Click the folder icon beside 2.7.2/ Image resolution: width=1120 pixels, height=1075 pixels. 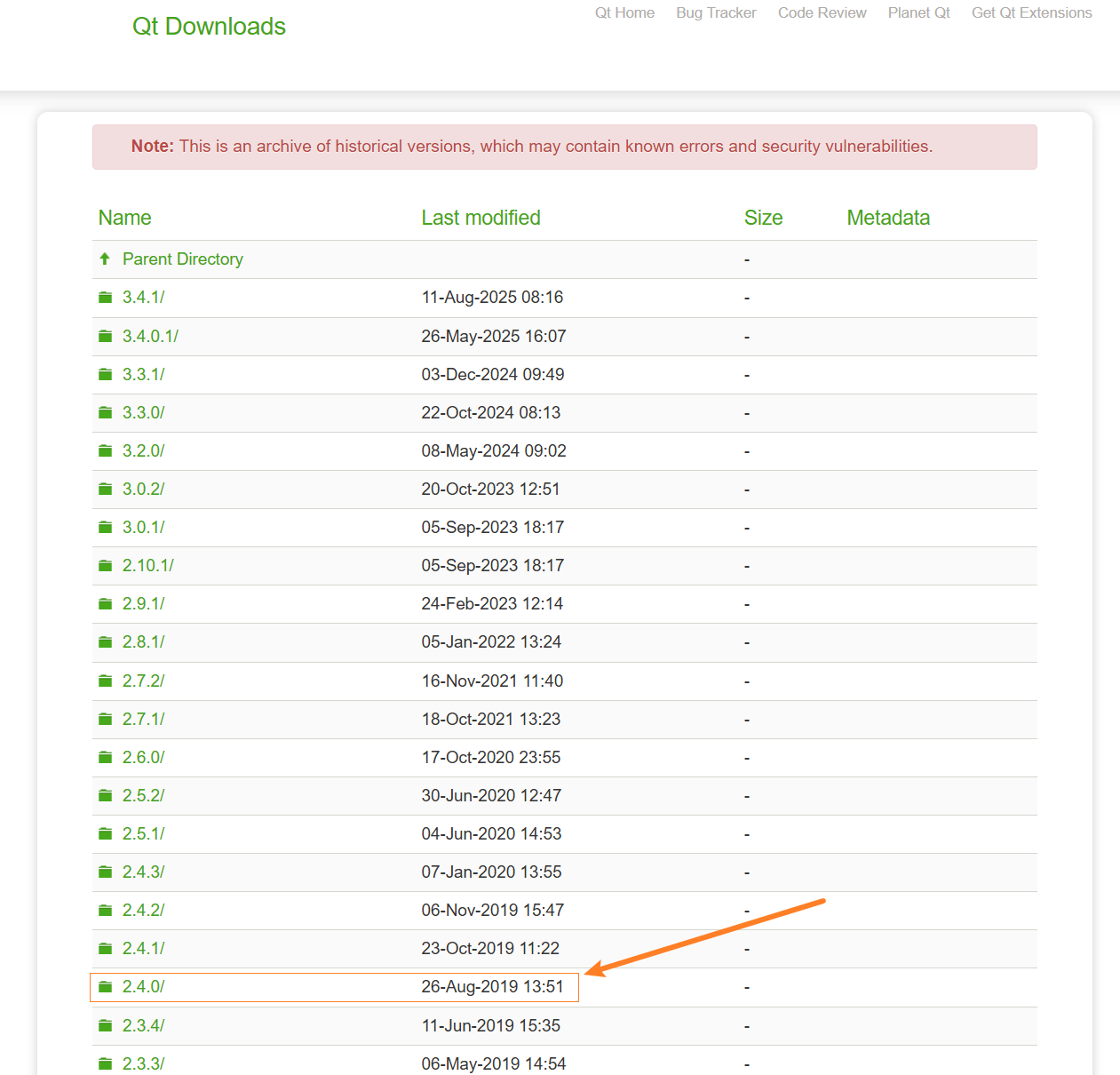click(105, 681)
